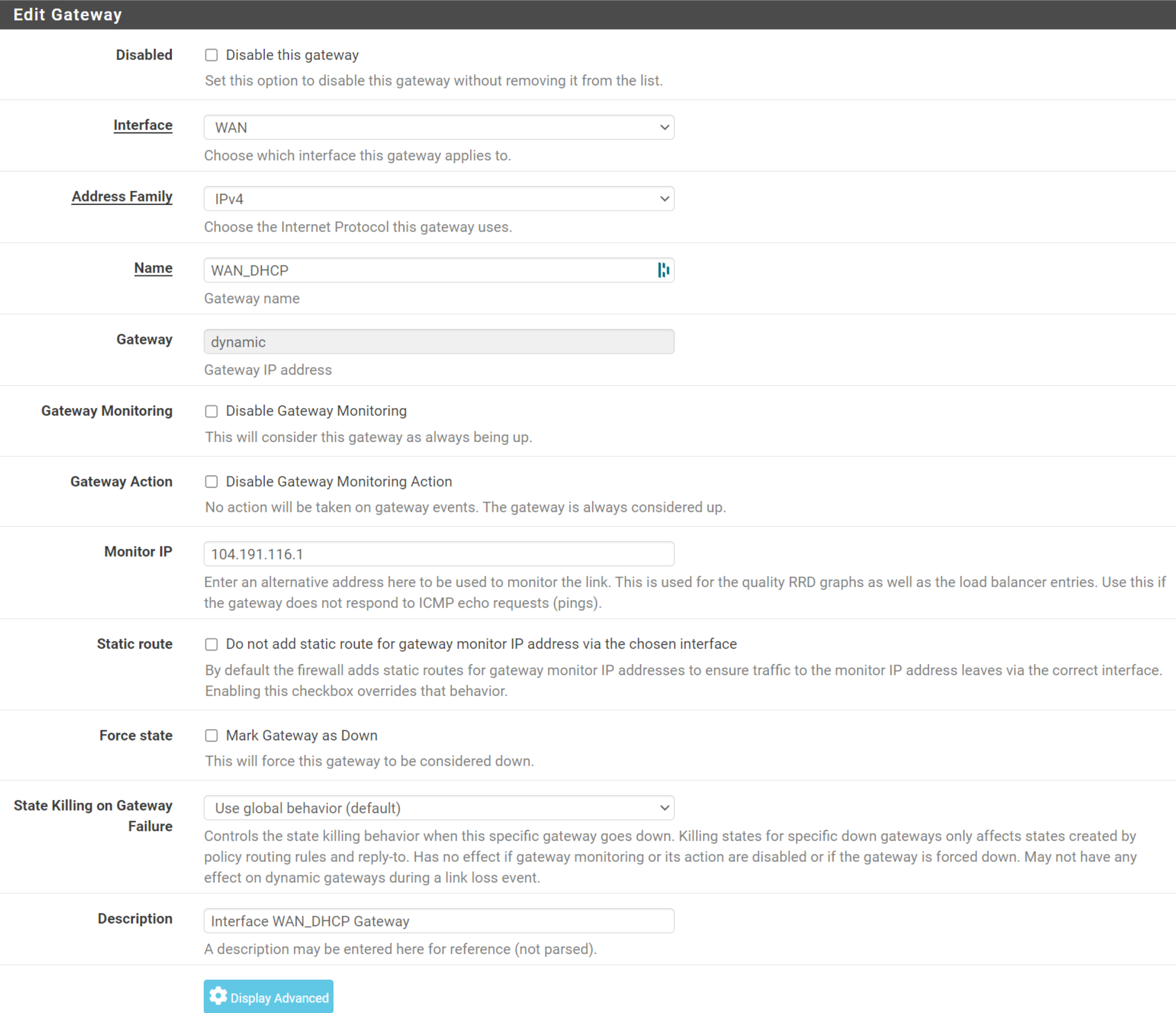Click the 'Description' row label
Image resolution: width=1176 pixels, height=1013 pixels.
click(135, 919)
